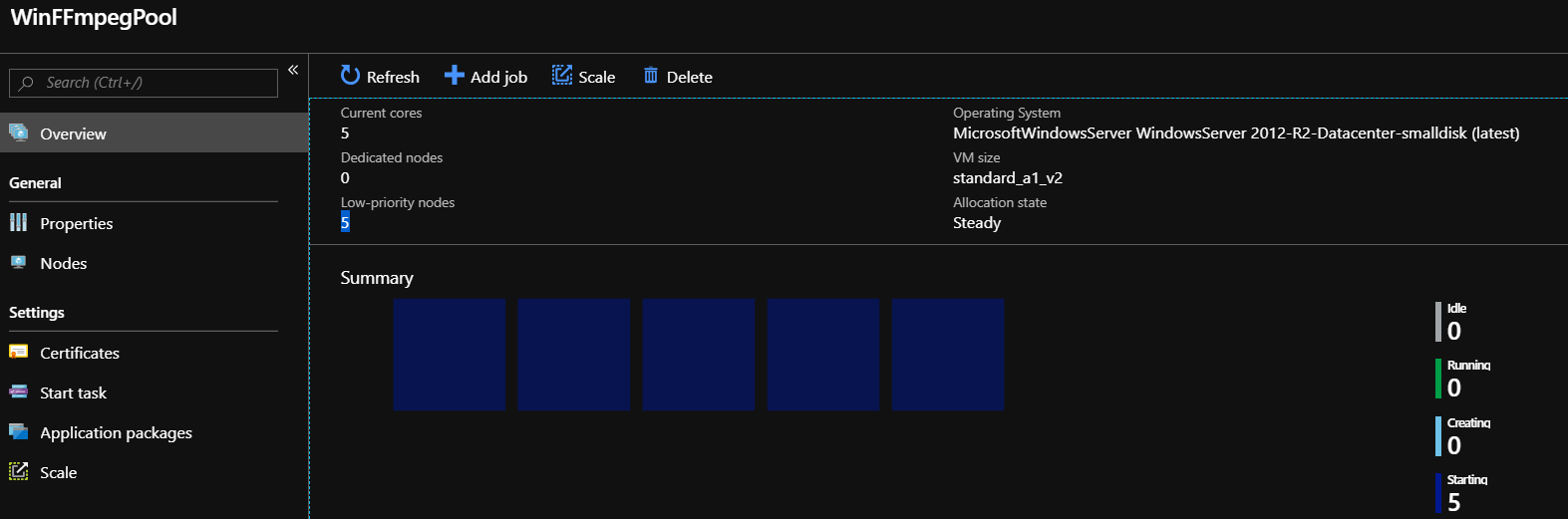The width and height of the screenshot is (1568, 519).
Task: Open the Scale toolbar icon
Action: (562, 76)
